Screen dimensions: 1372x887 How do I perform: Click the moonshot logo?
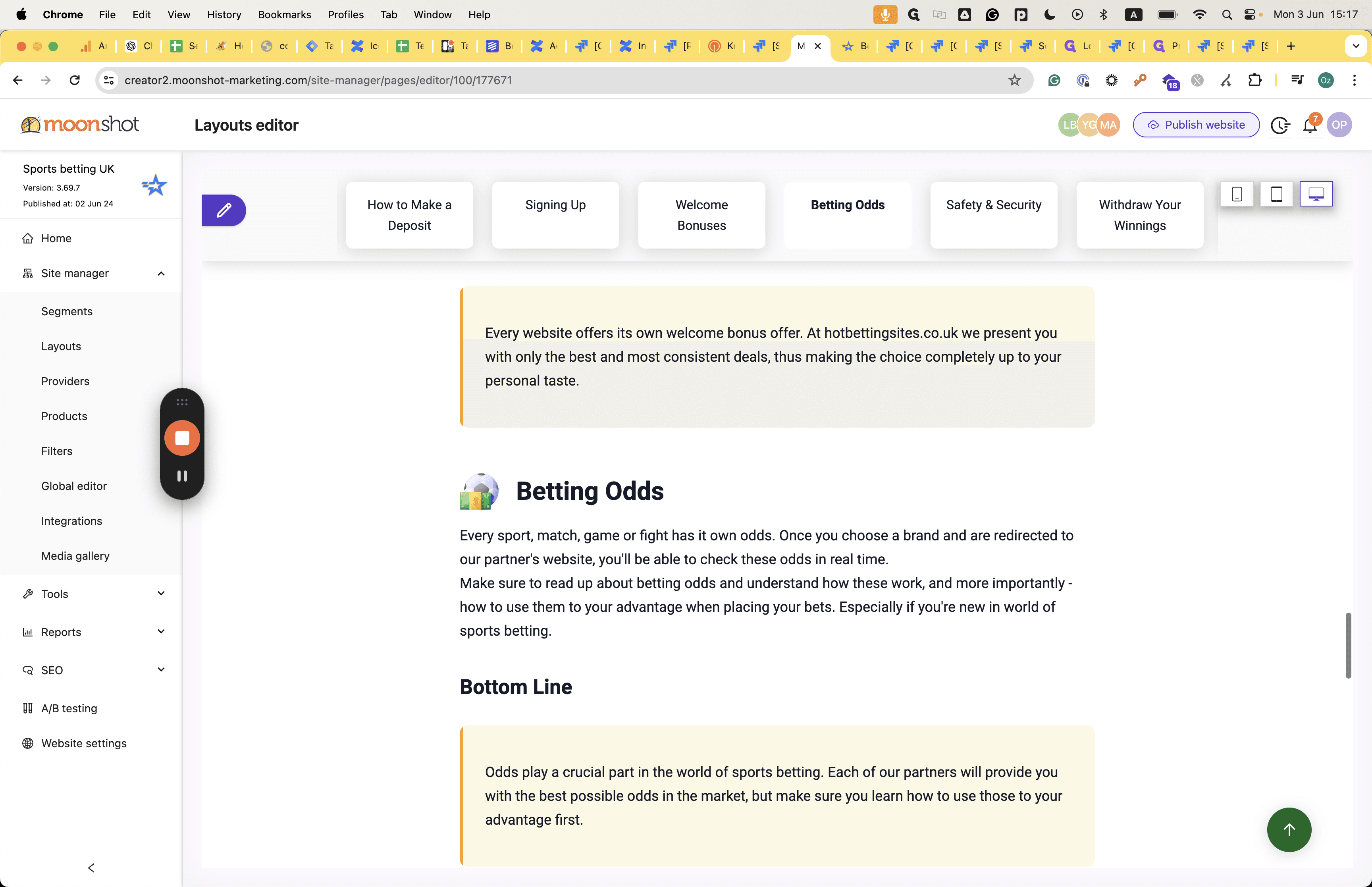(80, 124)
